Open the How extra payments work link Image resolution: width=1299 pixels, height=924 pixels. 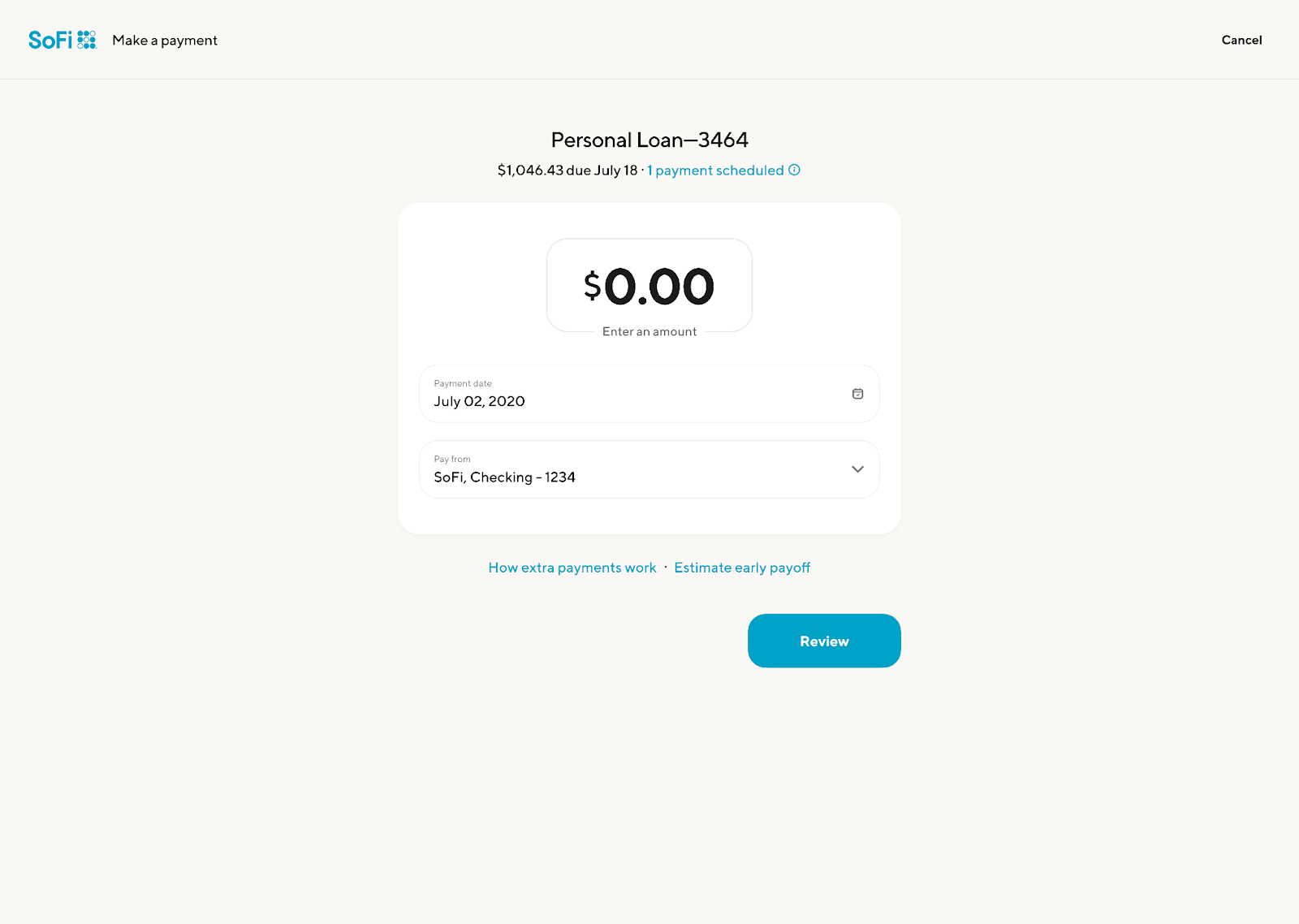pos(572,567)
